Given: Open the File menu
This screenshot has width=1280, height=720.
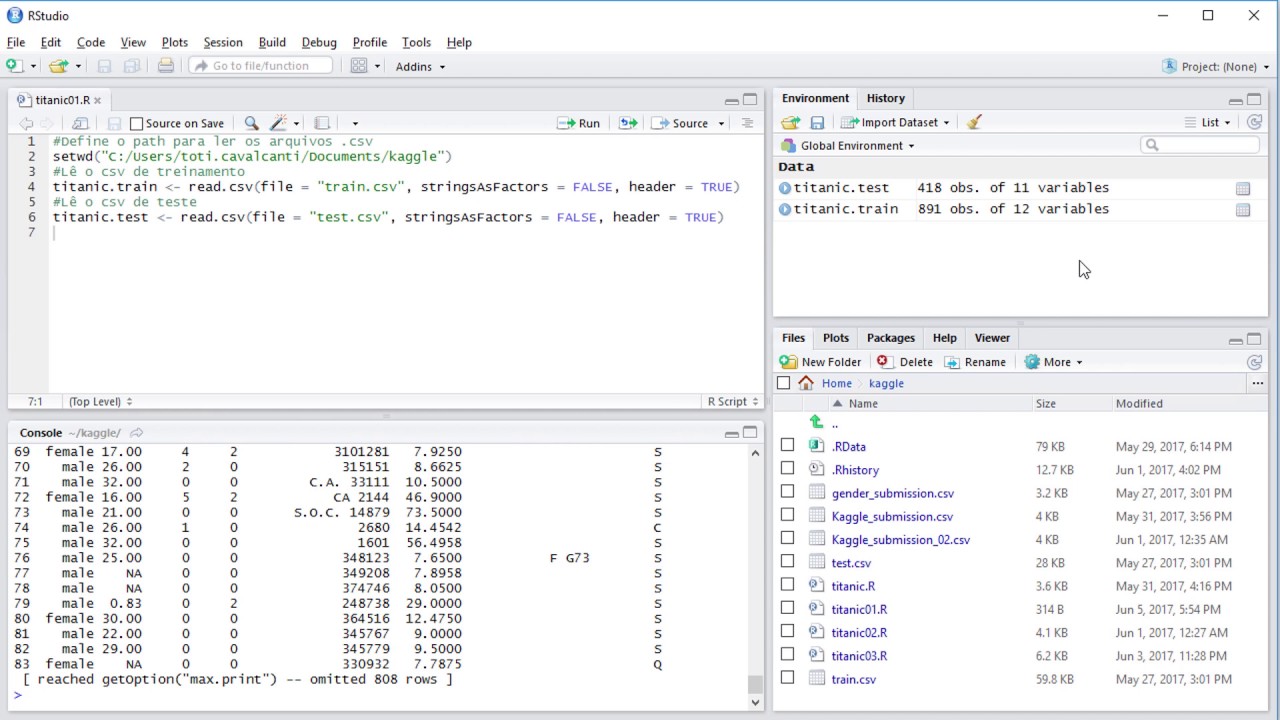Looking at the screenshot, I should (x=16, y=42).
